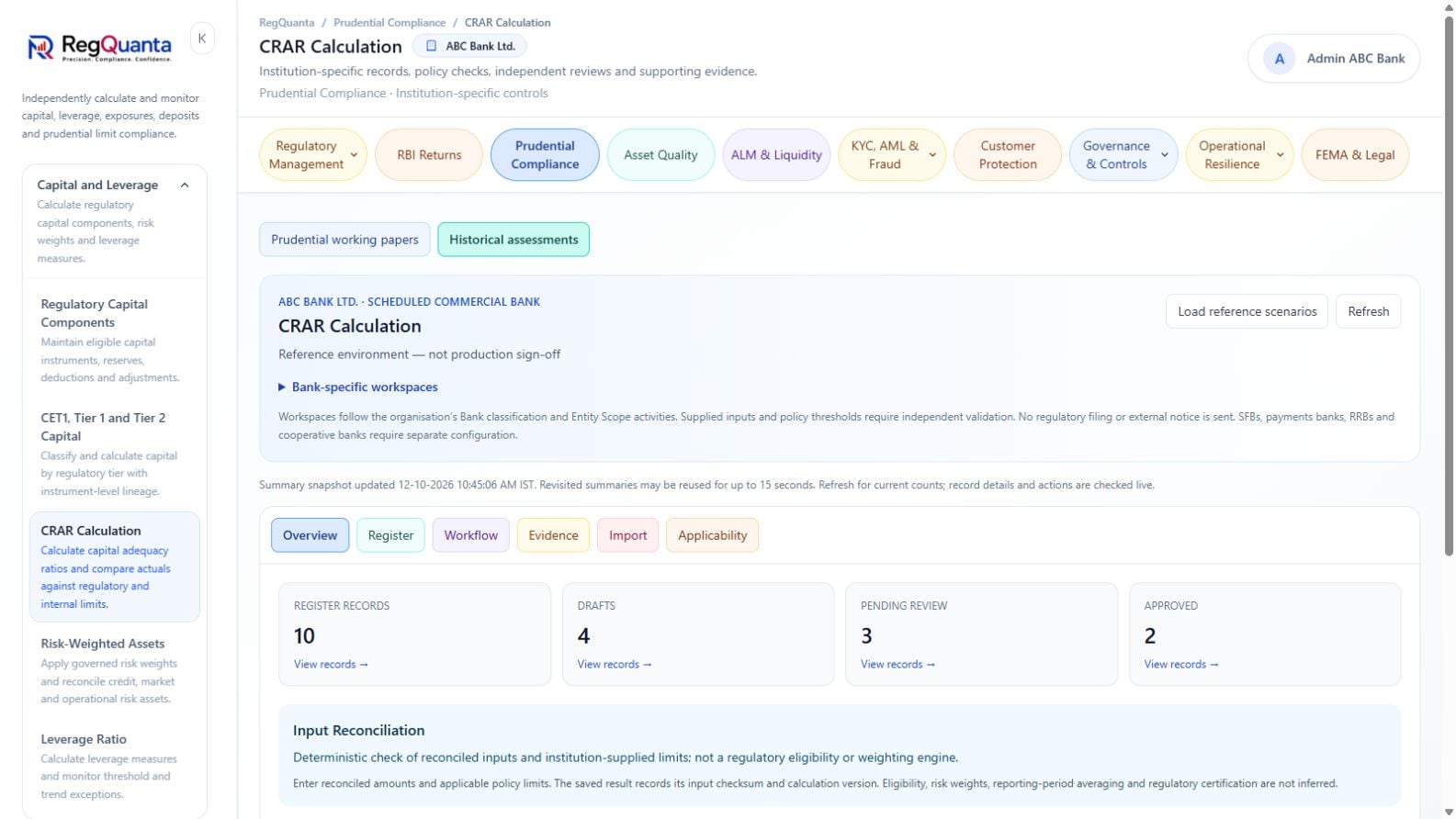View records under Drafts

614,665
